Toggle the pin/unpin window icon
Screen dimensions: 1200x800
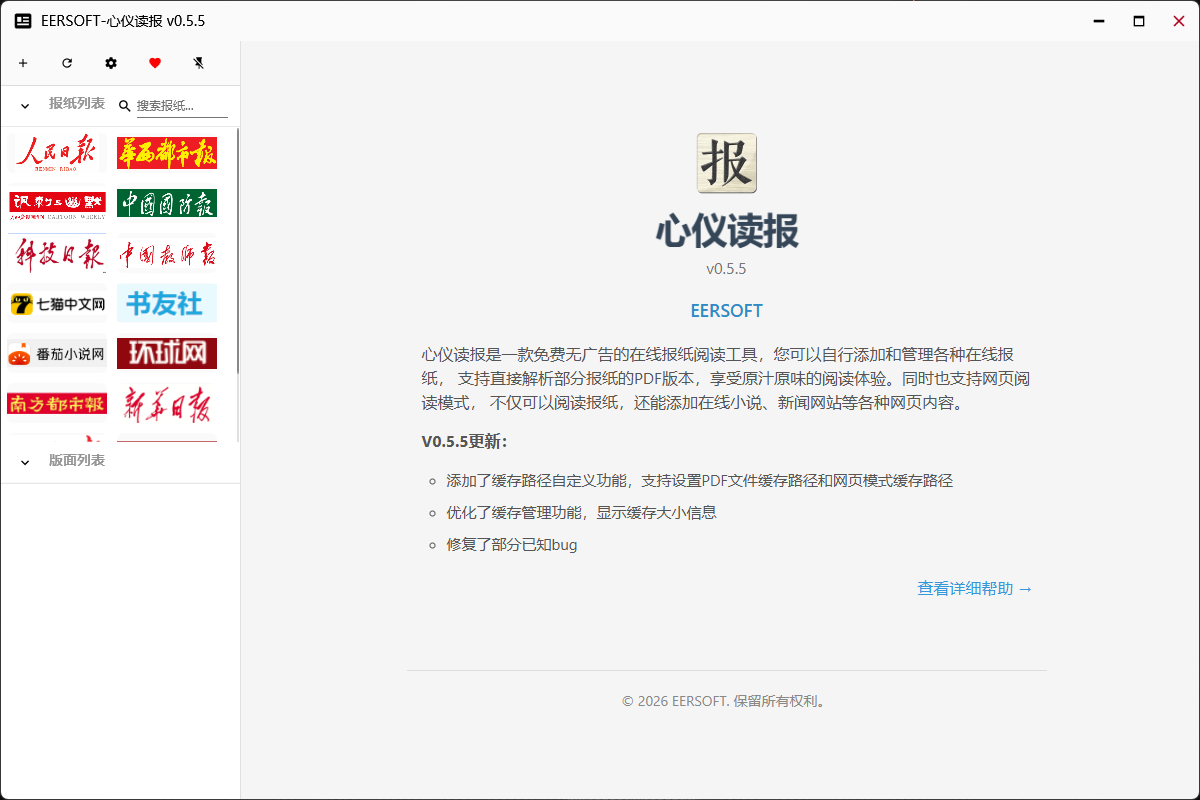pyautogui.click(x=198, y=63)
